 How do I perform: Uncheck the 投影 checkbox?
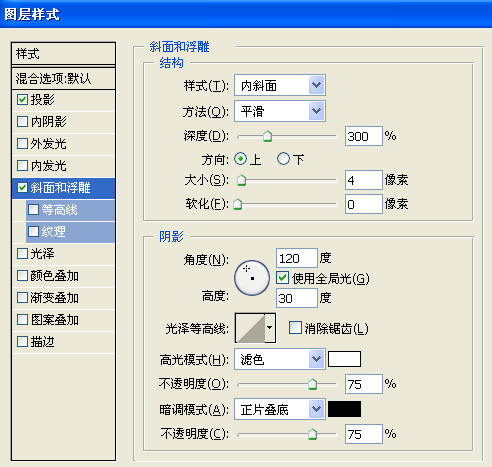(x=22, y=99)
